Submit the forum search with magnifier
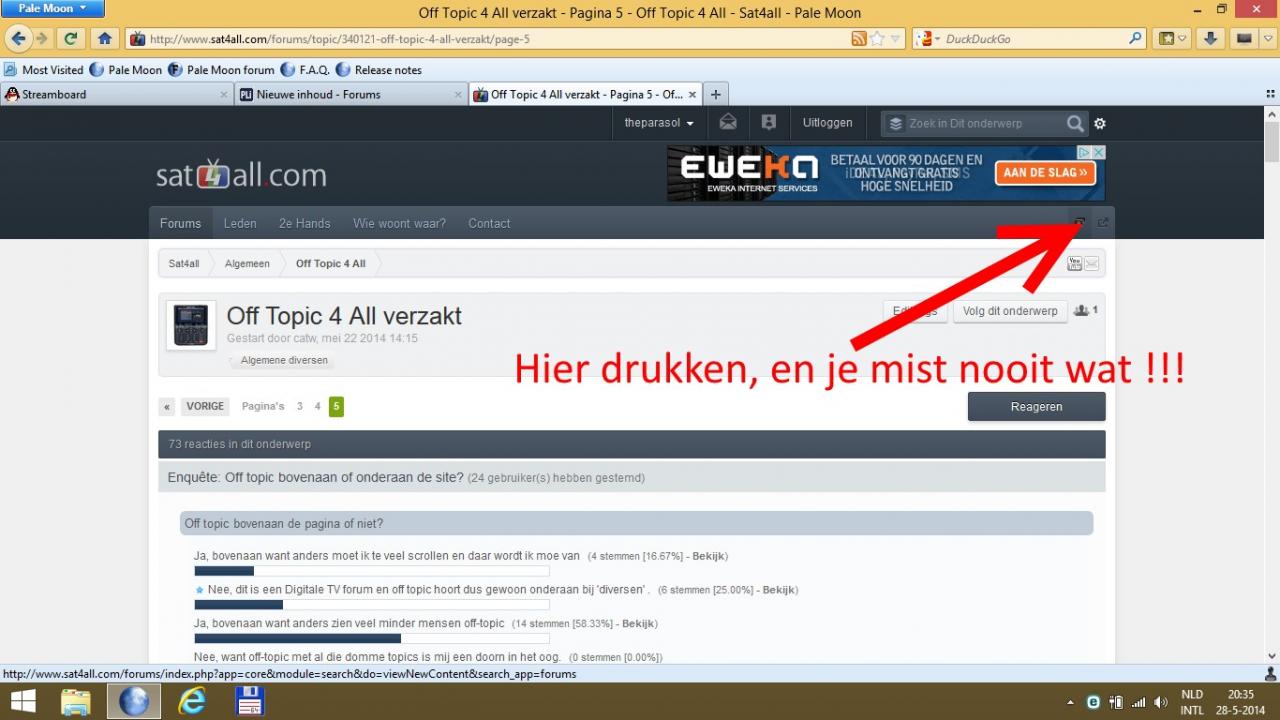Screen dimensions: 1280x720 pos(1075,124)
